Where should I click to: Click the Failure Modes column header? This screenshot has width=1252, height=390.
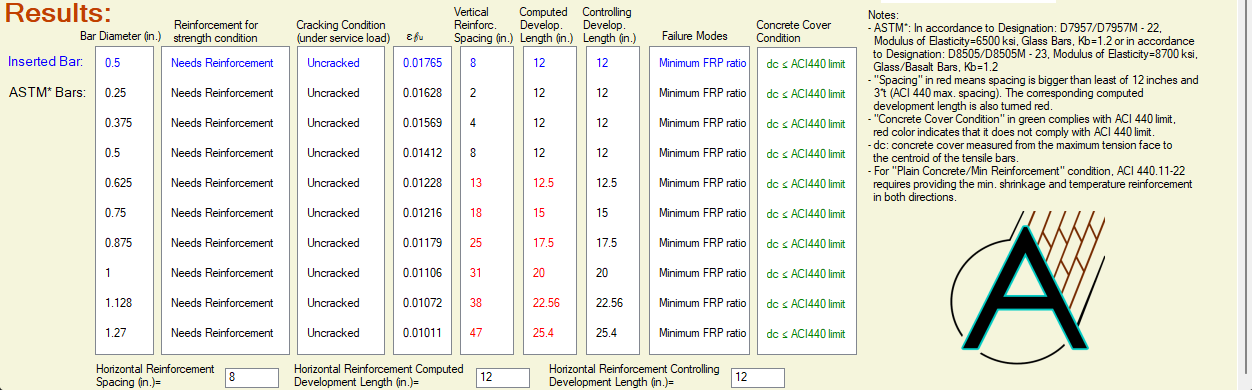695,37
